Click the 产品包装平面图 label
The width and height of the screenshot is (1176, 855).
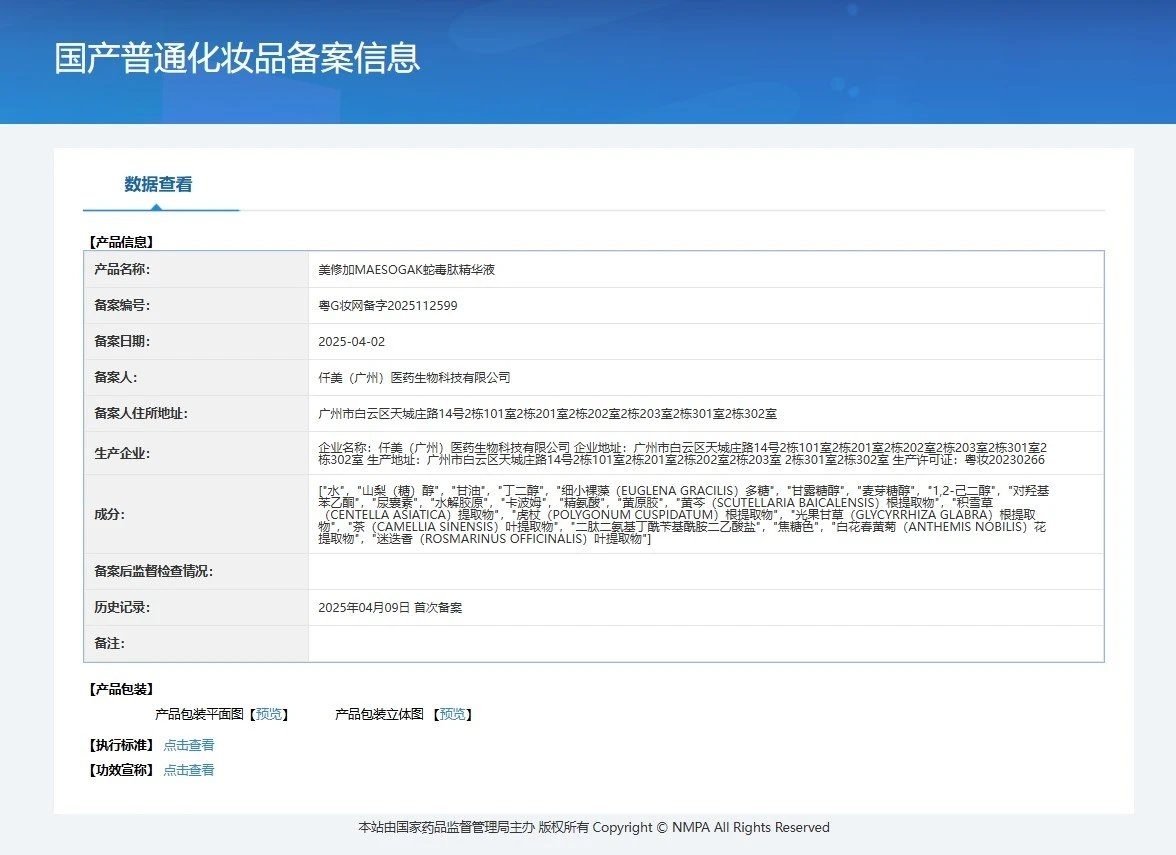[200, 714]
